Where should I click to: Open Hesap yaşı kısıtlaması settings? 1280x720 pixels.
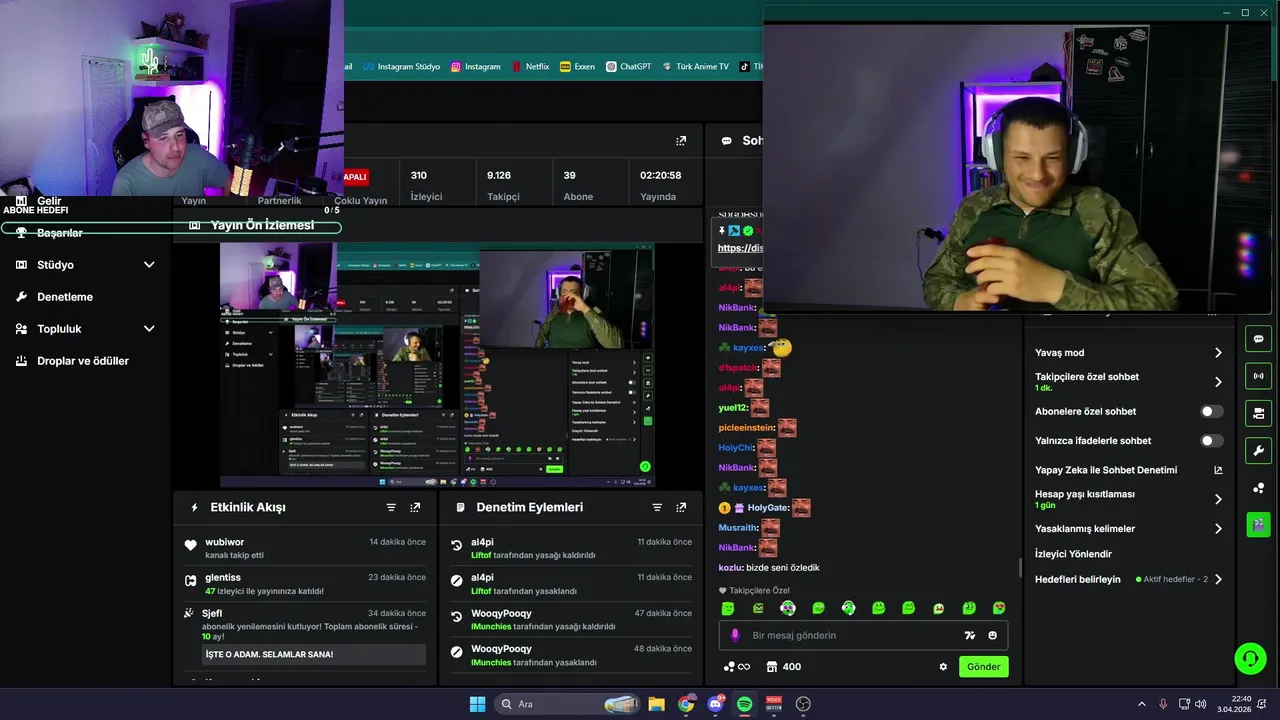[x=1128, y=499]
